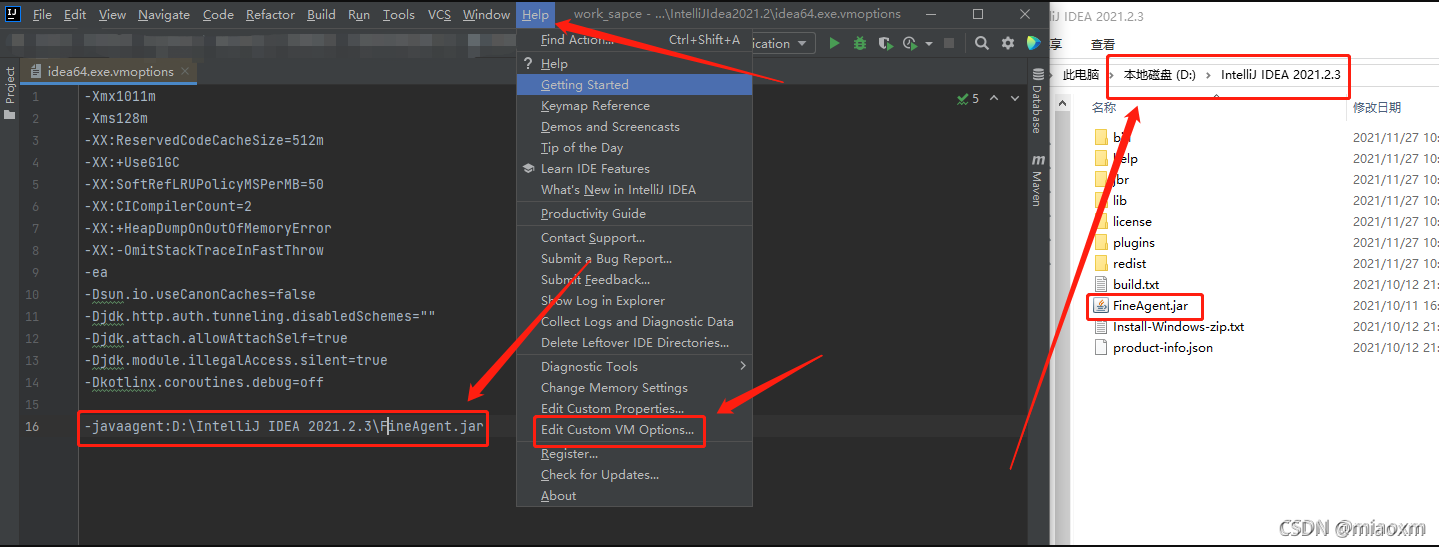Image resolution: width=1439 pixels, height=547 pixels.
Task: Click the highlighted Help menu
Action: click(535, 14)
